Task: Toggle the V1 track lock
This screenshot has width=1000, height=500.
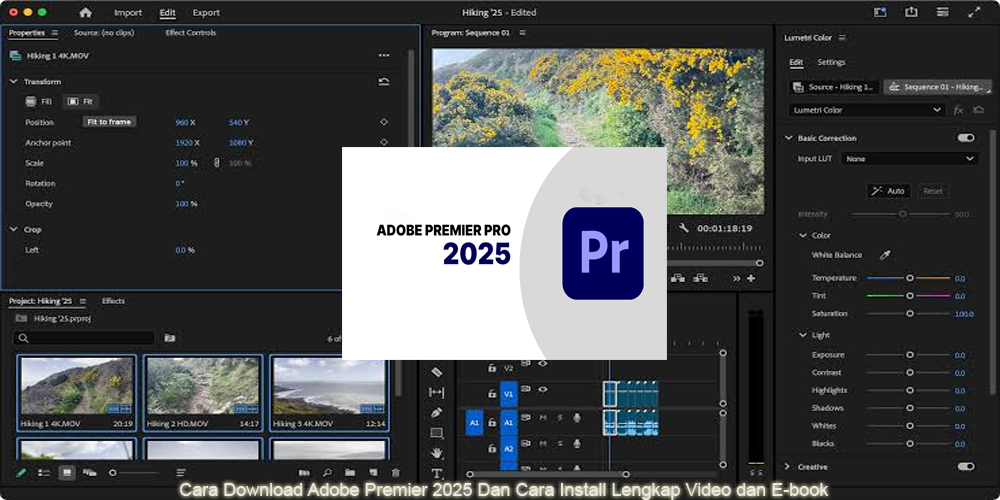Action: click(492, 393)
